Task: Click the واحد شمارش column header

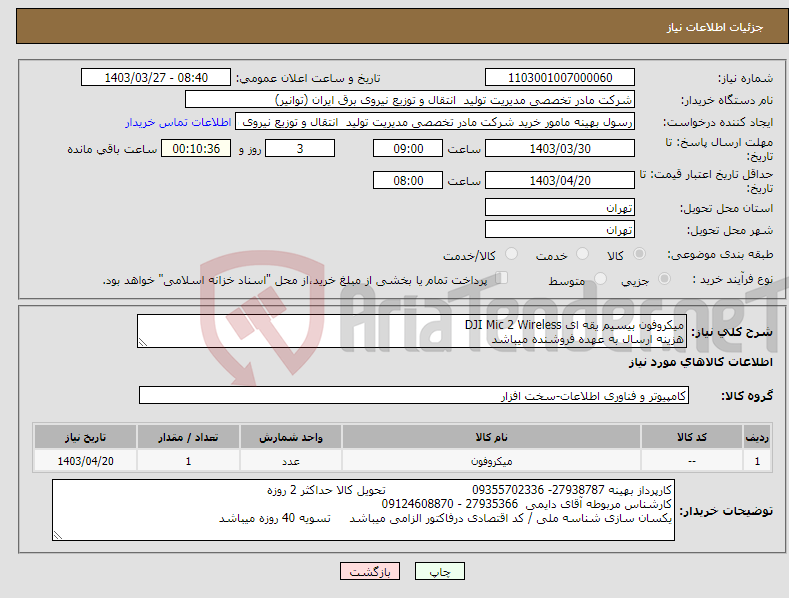Action: coord(291,437)
